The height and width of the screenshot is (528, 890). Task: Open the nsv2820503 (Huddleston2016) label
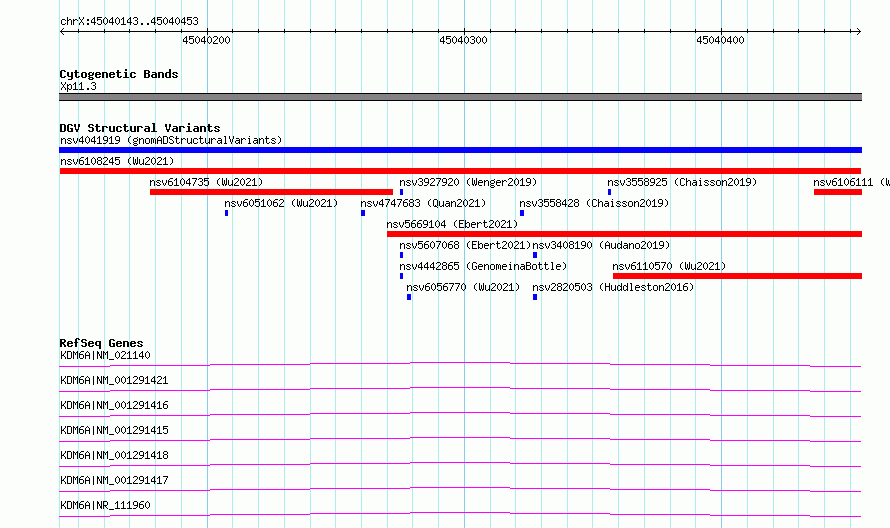[613, 287]
